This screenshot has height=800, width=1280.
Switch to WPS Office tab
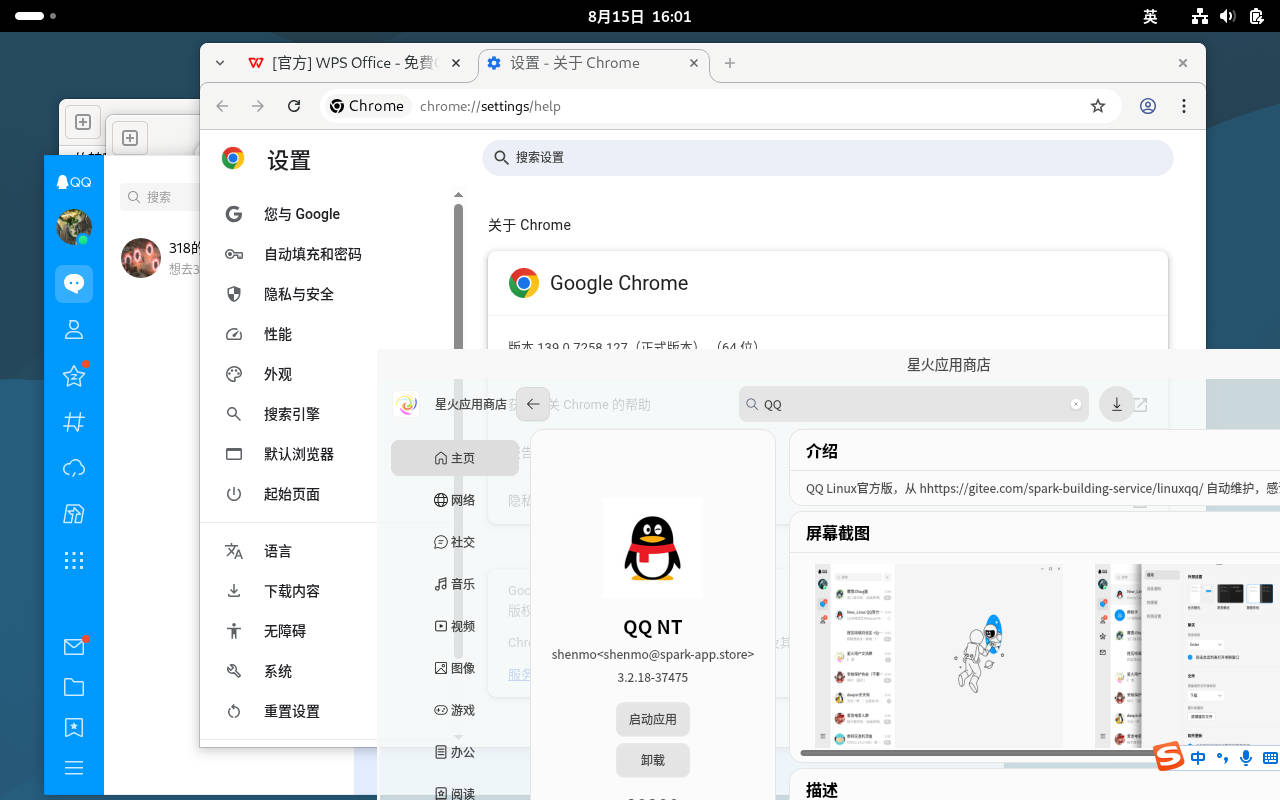coord(354,63)
